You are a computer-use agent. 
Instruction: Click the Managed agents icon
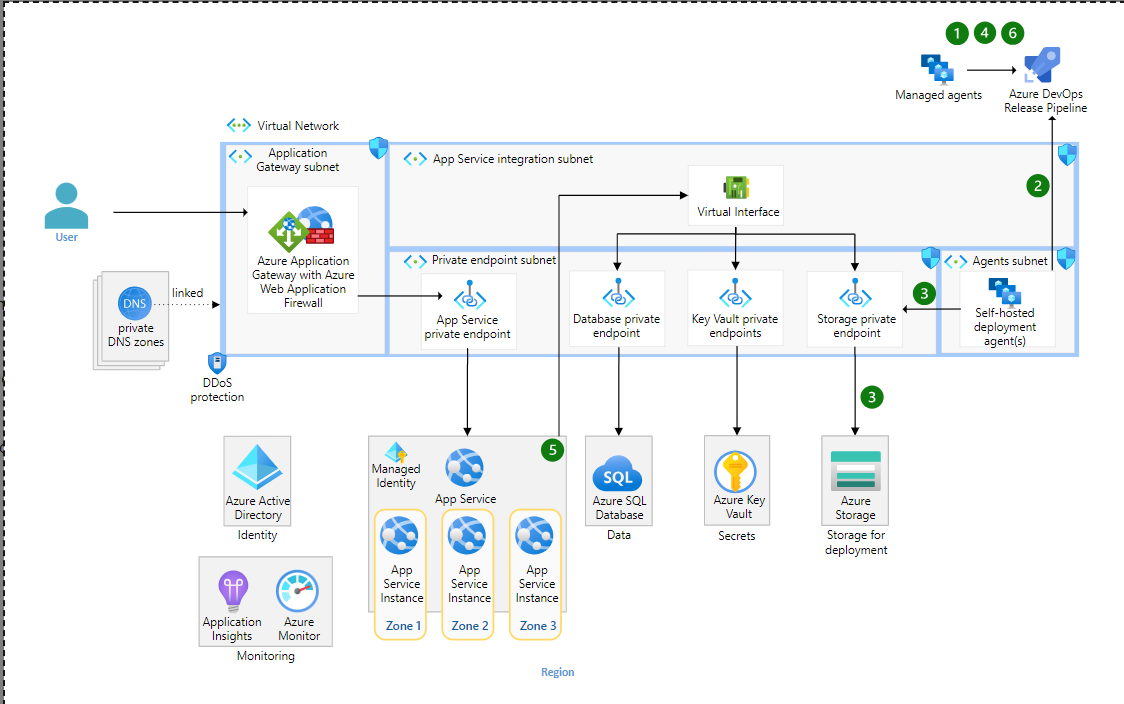point(938,70)
